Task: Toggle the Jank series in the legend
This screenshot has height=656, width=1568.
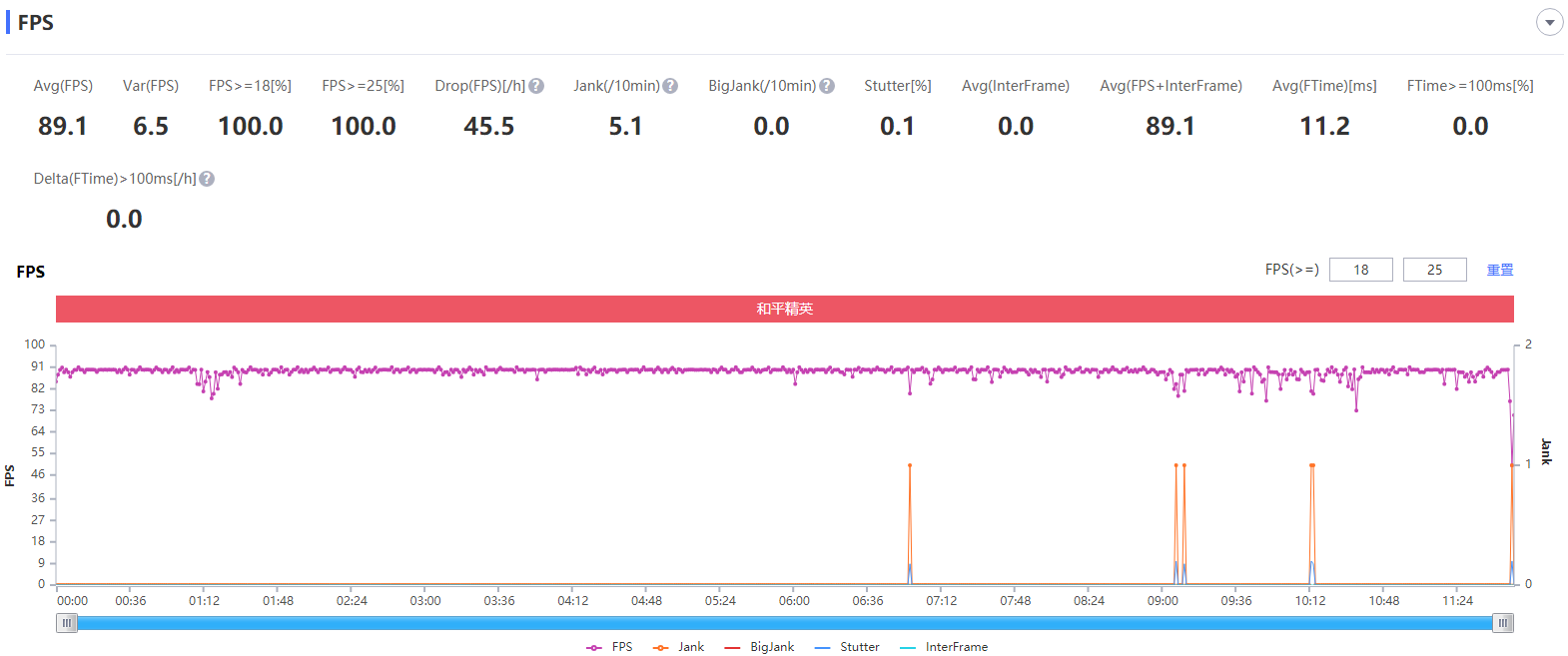Action: click(679, 647)
